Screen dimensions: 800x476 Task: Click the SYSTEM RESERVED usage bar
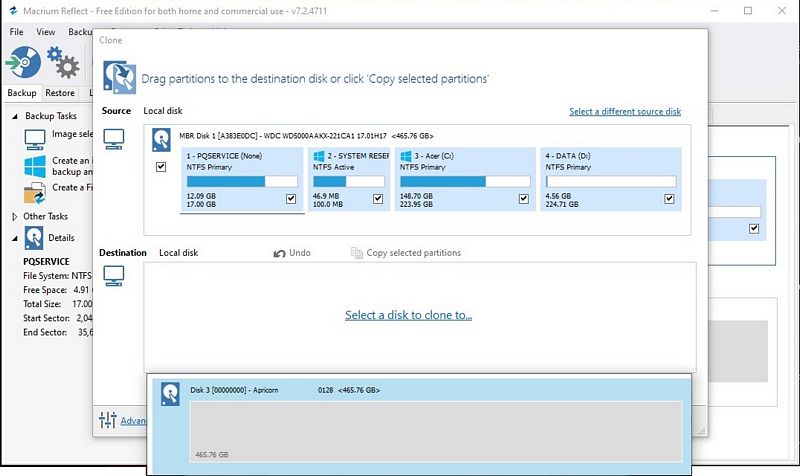tap(349, 182)
